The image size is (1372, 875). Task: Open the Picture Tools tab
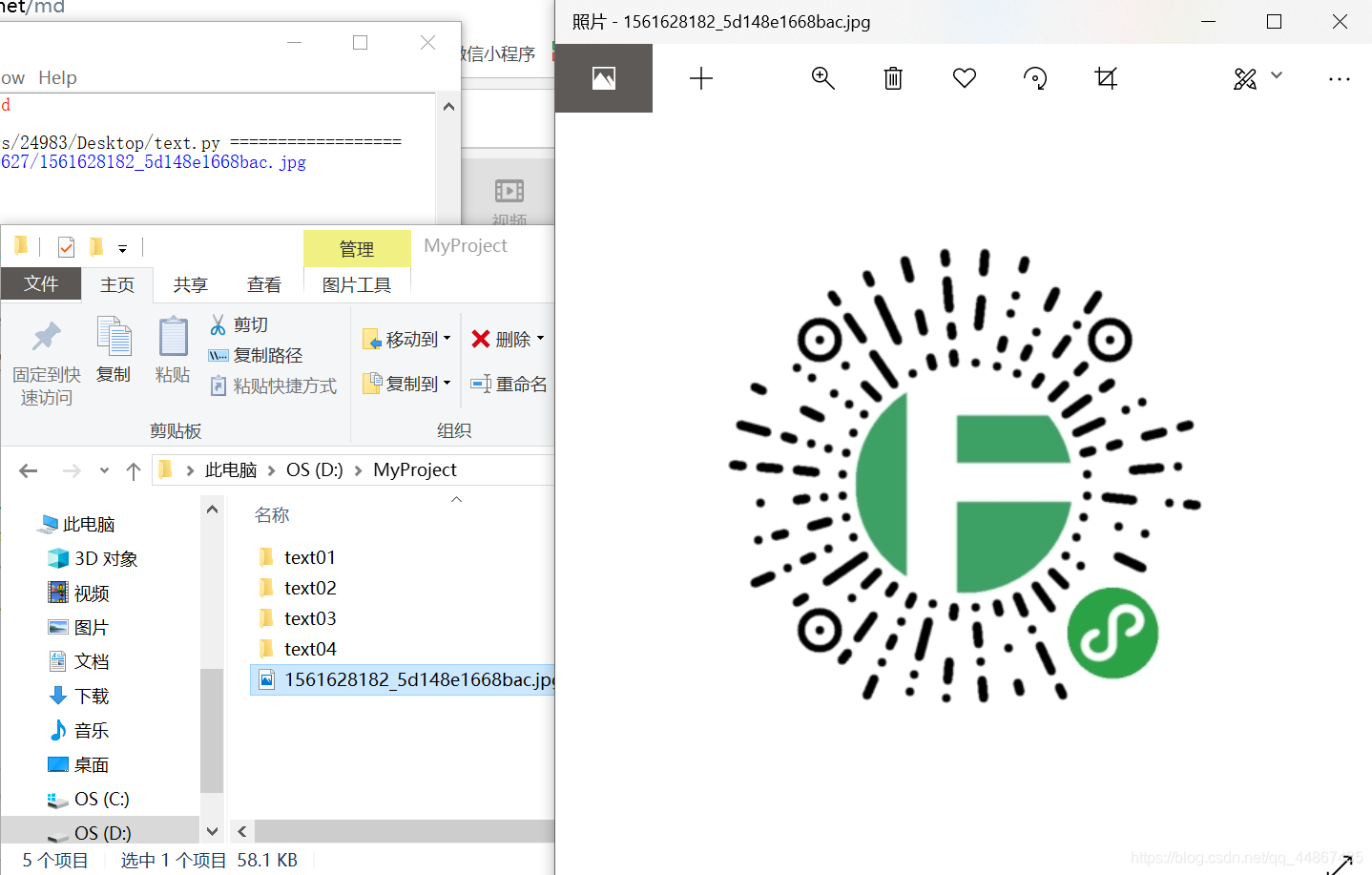point(357,284)
